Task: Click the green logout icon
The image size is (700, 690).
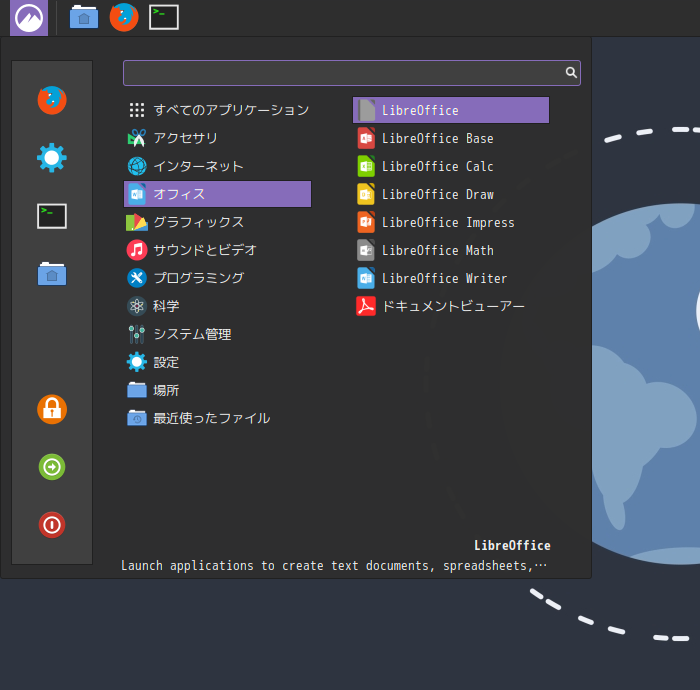Action: point(52,467)
